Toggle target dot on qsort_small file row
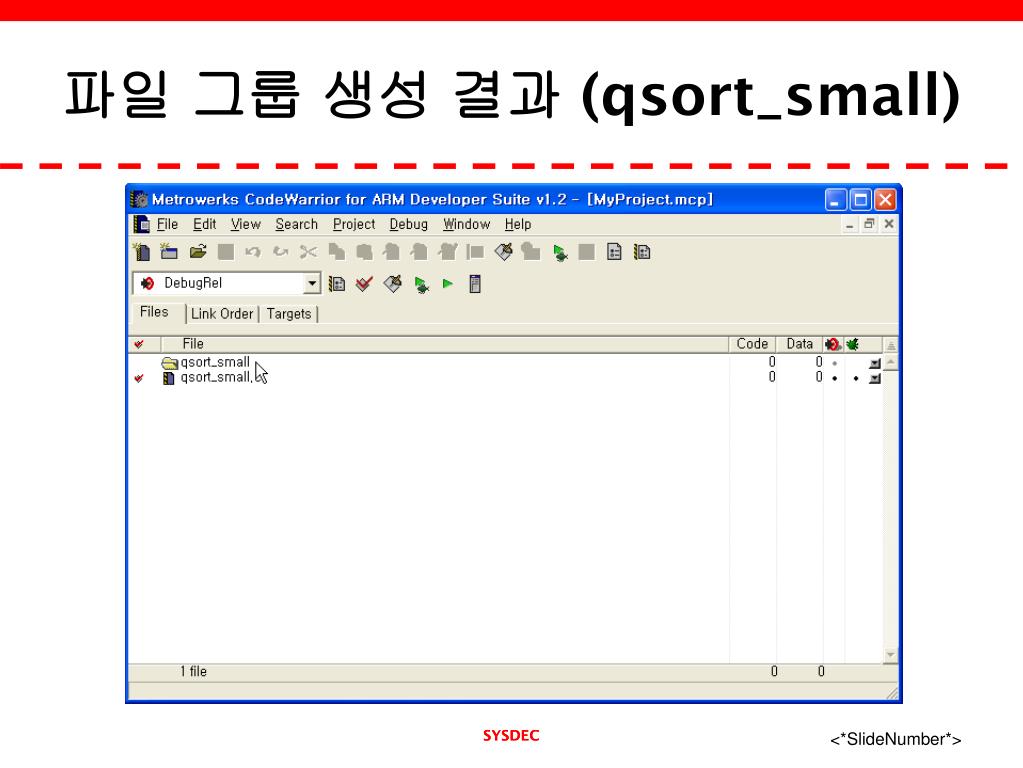The width and height of the screenshot is (1023, 768). (834, 378)
